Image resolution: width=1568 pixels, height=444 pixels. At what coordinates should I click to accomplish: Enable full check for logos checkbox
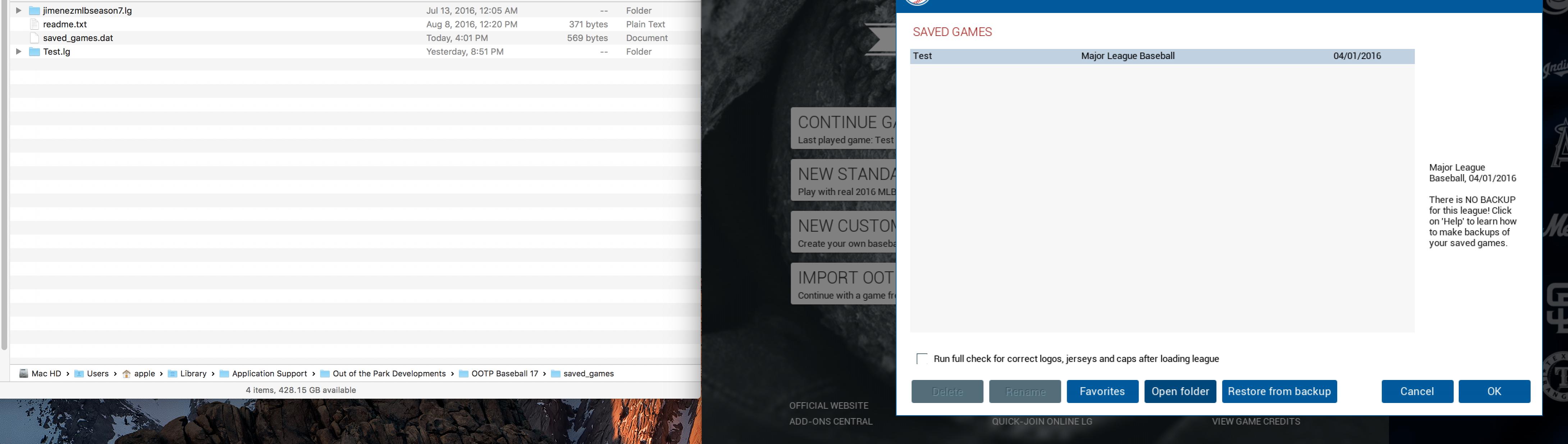click(922, 359)
